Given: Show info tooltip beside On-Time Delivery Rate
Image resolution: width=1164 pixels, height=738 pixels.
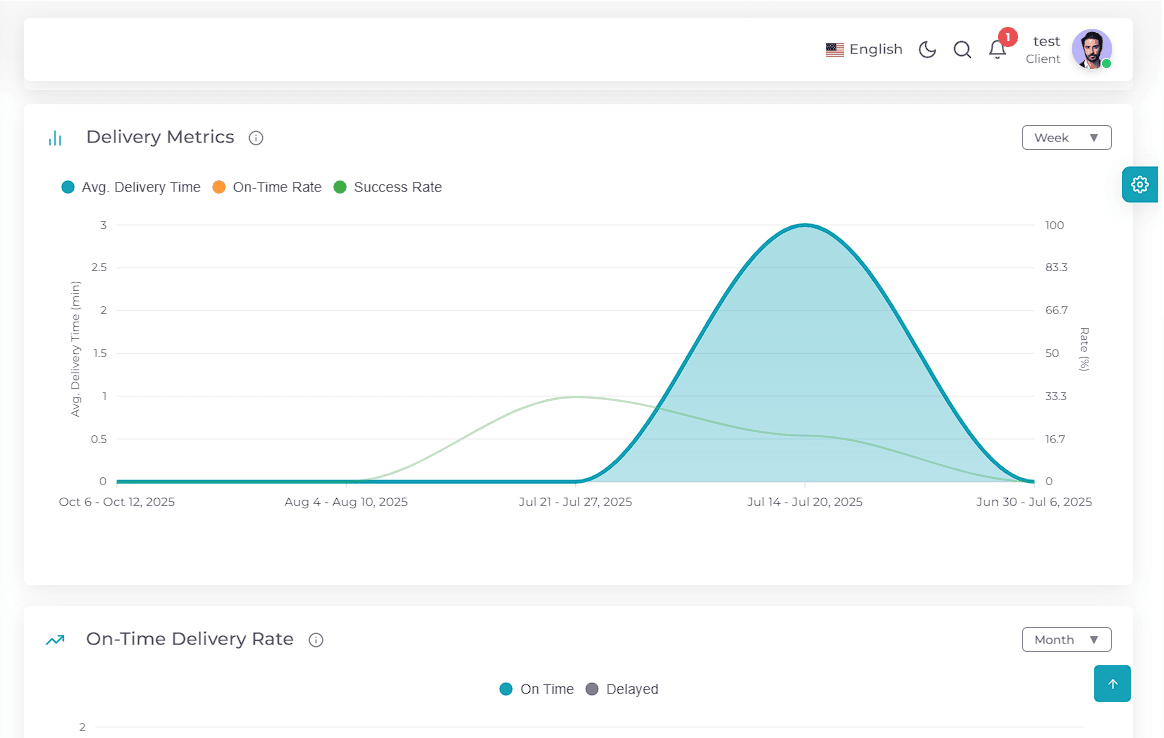Looking at the screenshot, I should coord(316,640).
